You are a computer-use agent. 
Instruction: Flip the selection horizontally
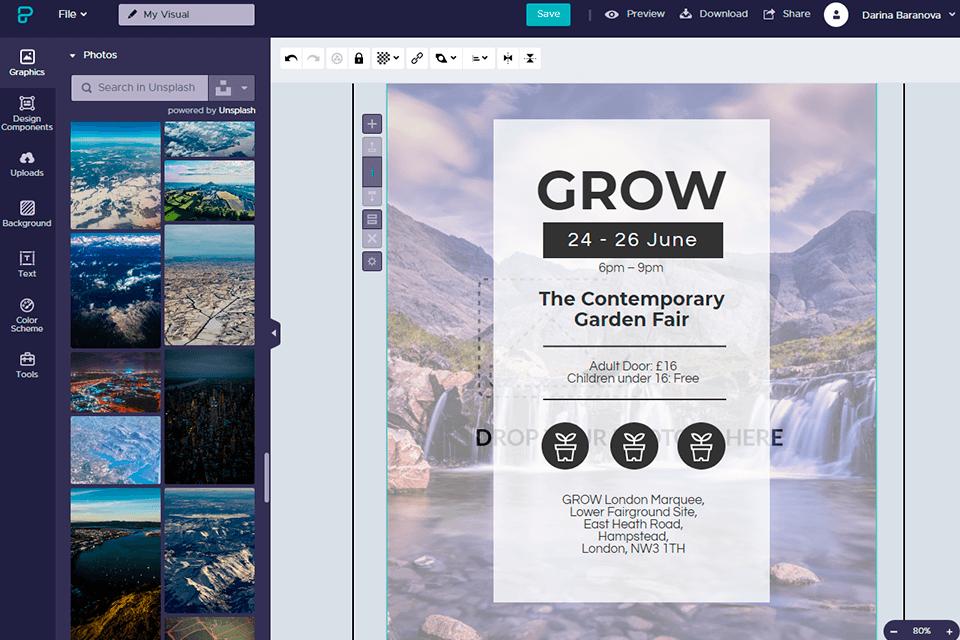pyautogui.click(x=508, y=59)
